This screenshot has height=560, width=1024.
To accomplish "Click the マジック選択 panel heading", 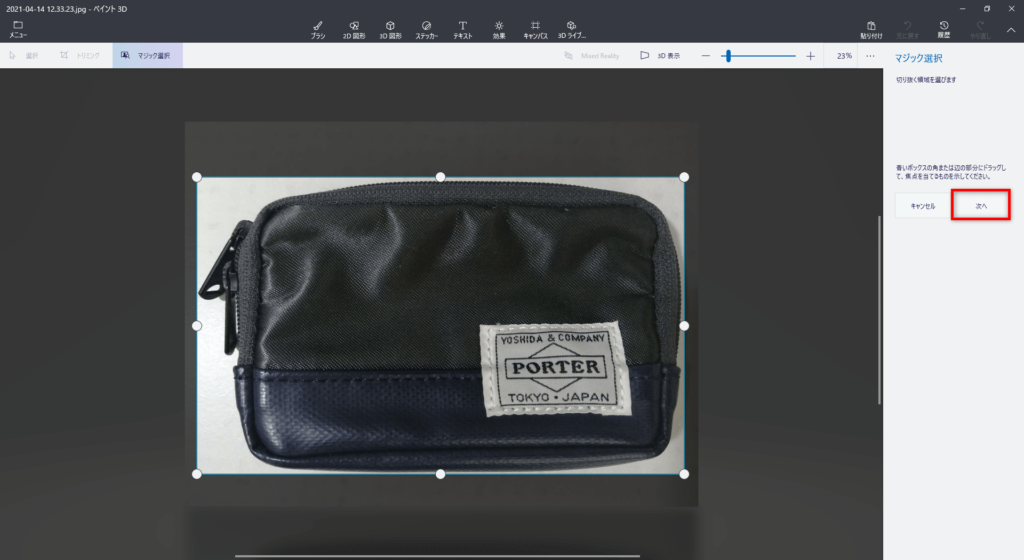I will pyautogui.click(x=918, y=58).
